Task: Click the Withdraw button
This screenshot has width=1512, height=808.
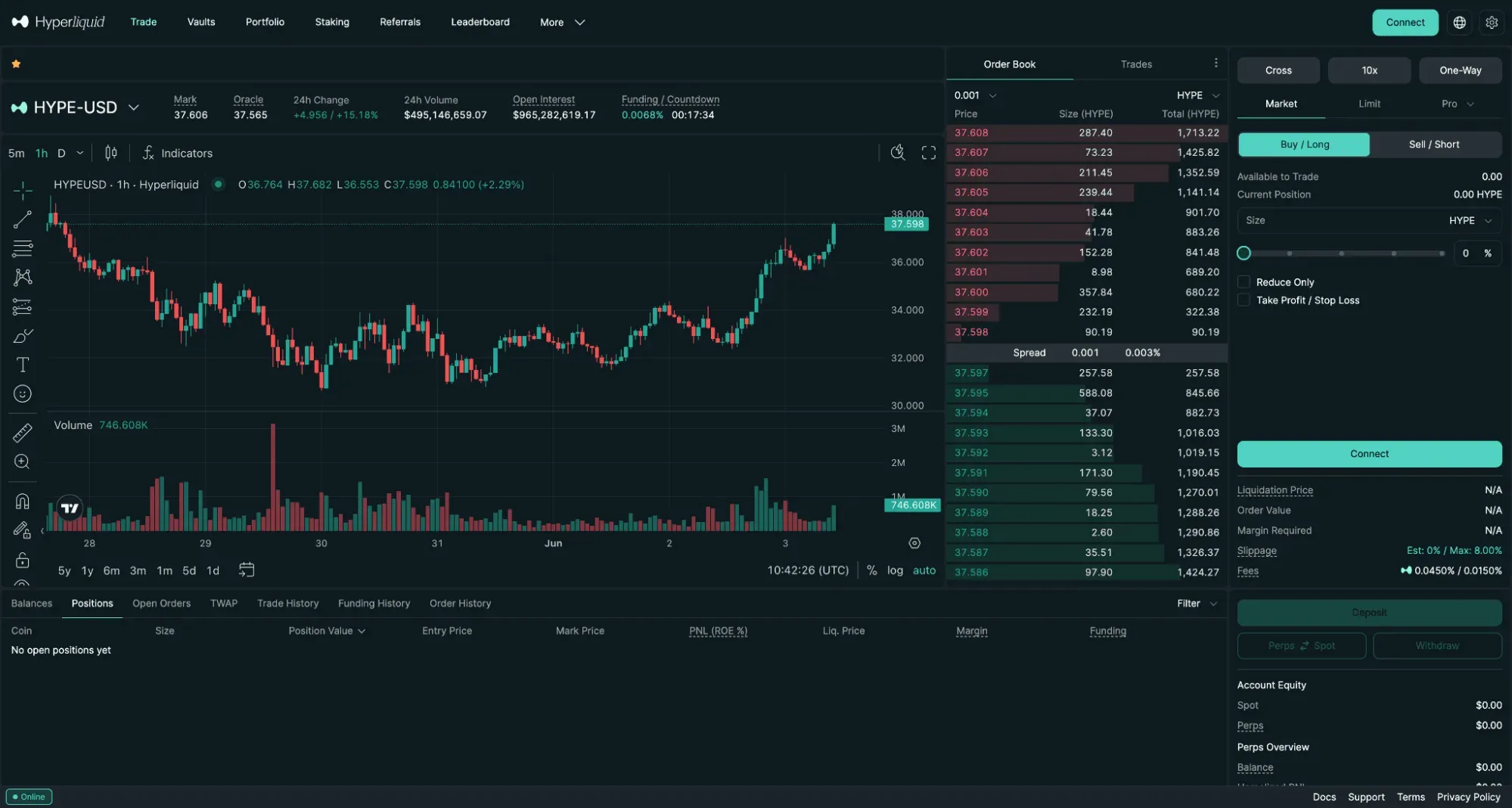Action: point(1437,646)
